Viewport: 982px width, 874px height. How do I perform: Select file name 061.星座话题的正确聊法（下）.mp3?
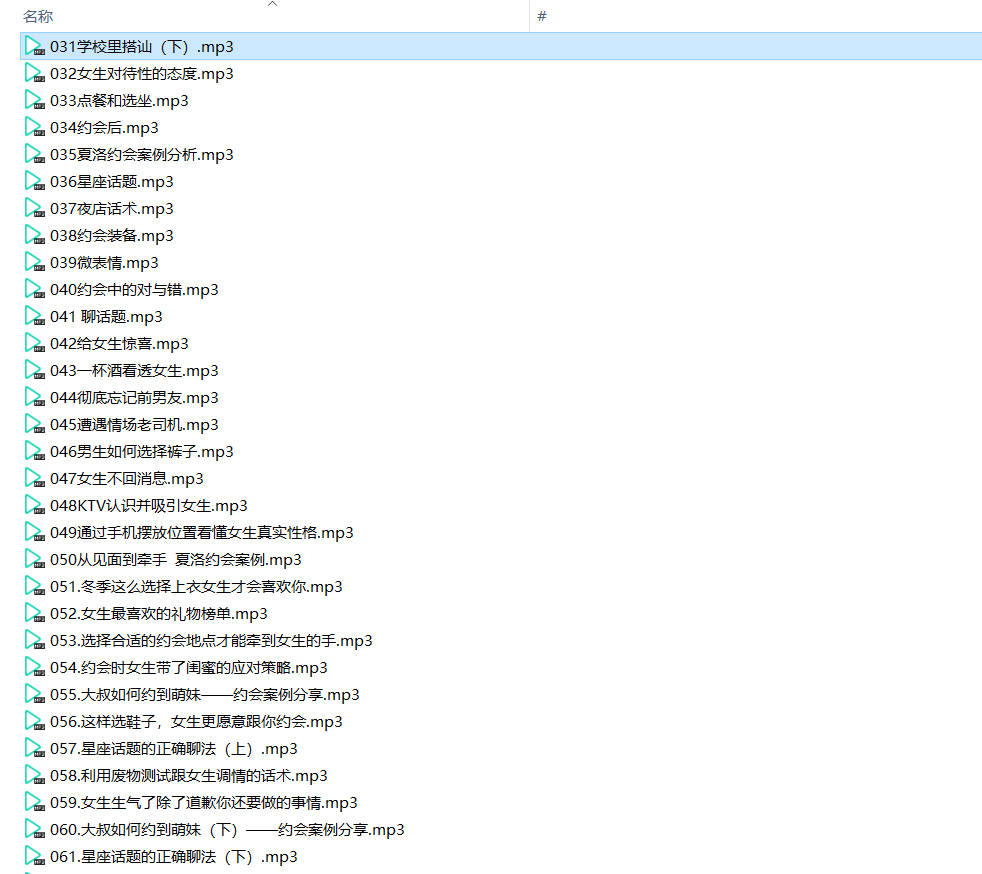point(173,855)
